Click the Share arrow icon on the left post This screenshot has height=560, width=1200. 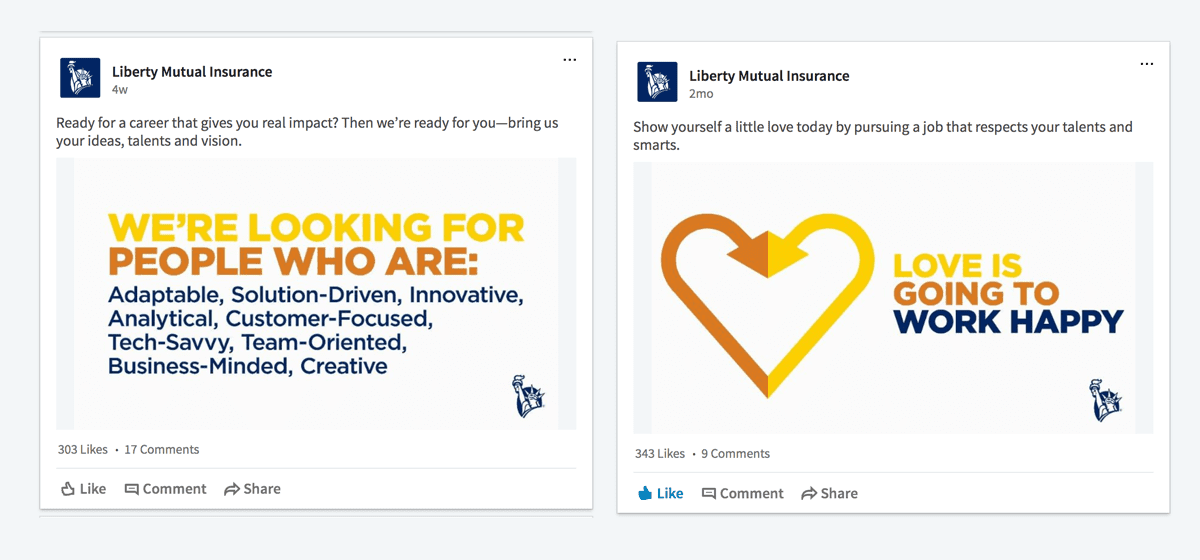tap(232, 489)
